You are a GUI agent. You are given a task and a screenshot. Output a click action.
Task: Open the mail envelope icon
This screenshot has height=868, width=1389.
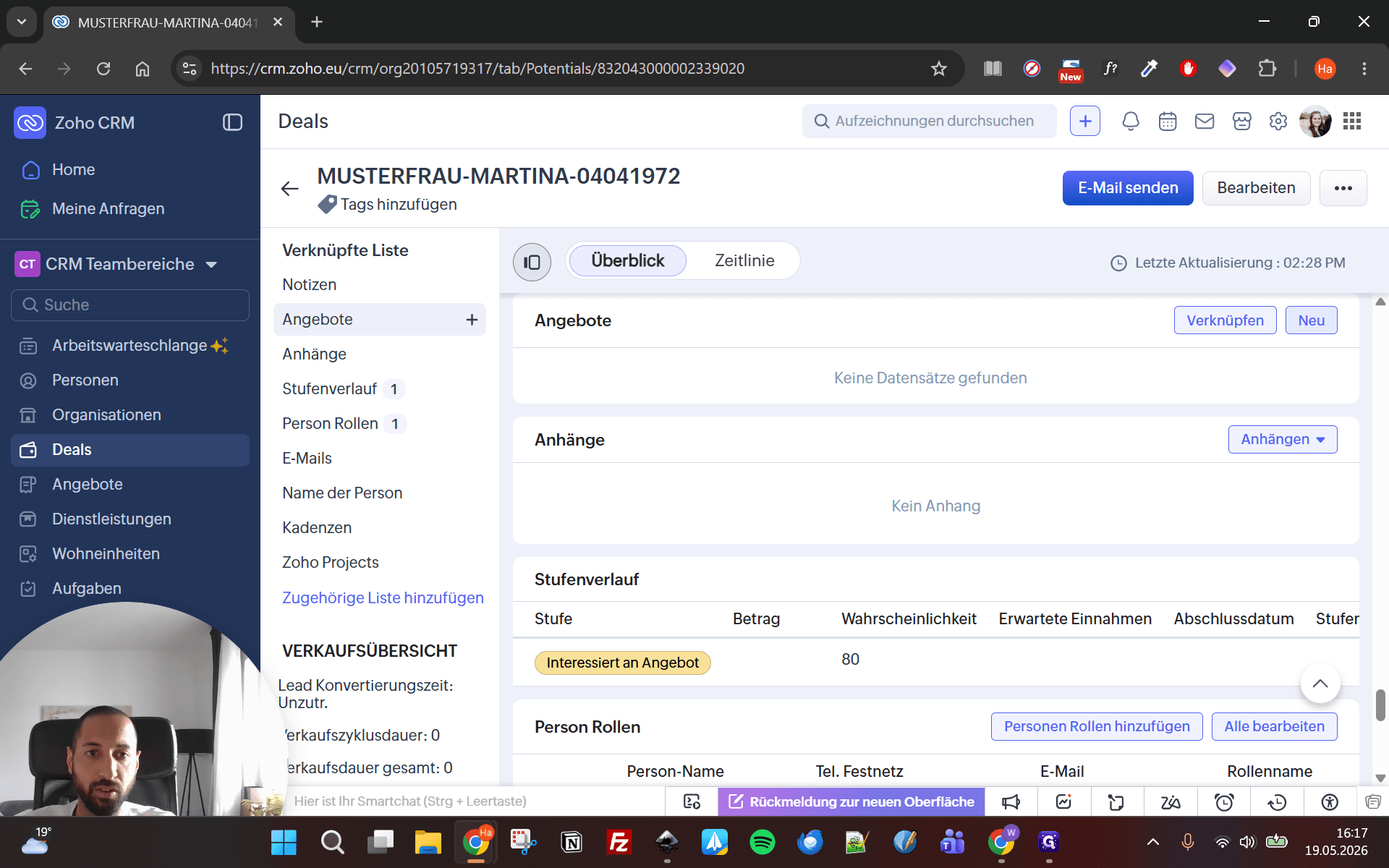(1205, 122)
